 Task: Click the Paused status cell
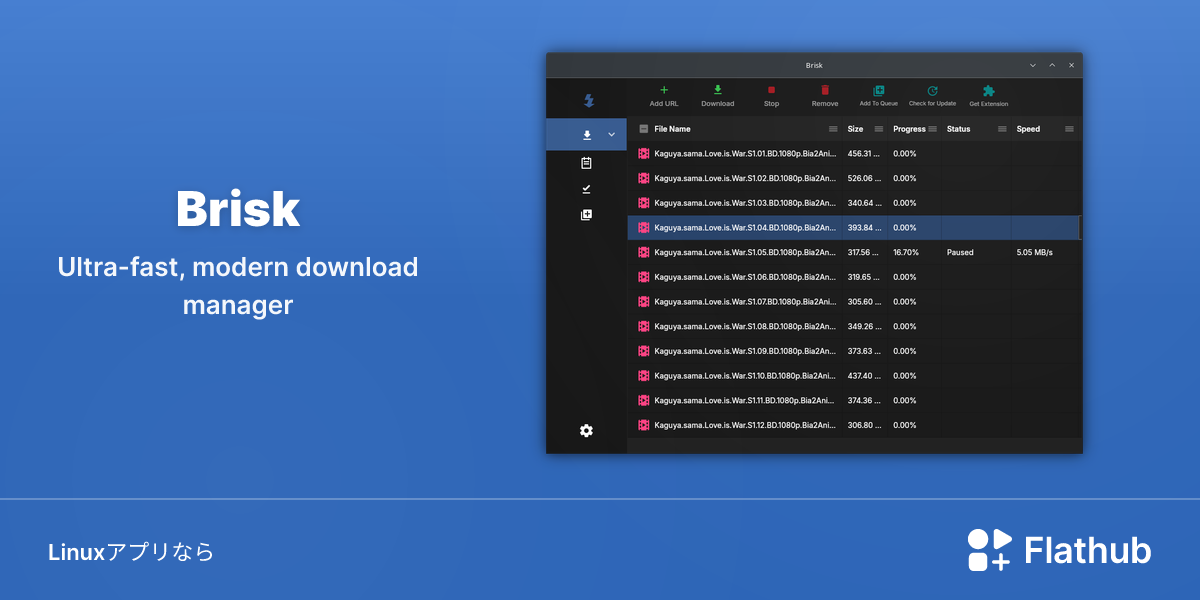click(x=960, y=252)
